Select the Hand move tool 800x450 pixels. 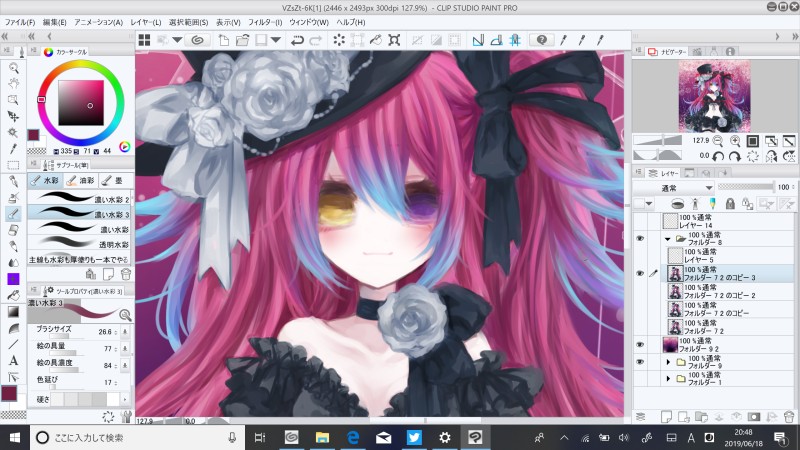(14, 83)
